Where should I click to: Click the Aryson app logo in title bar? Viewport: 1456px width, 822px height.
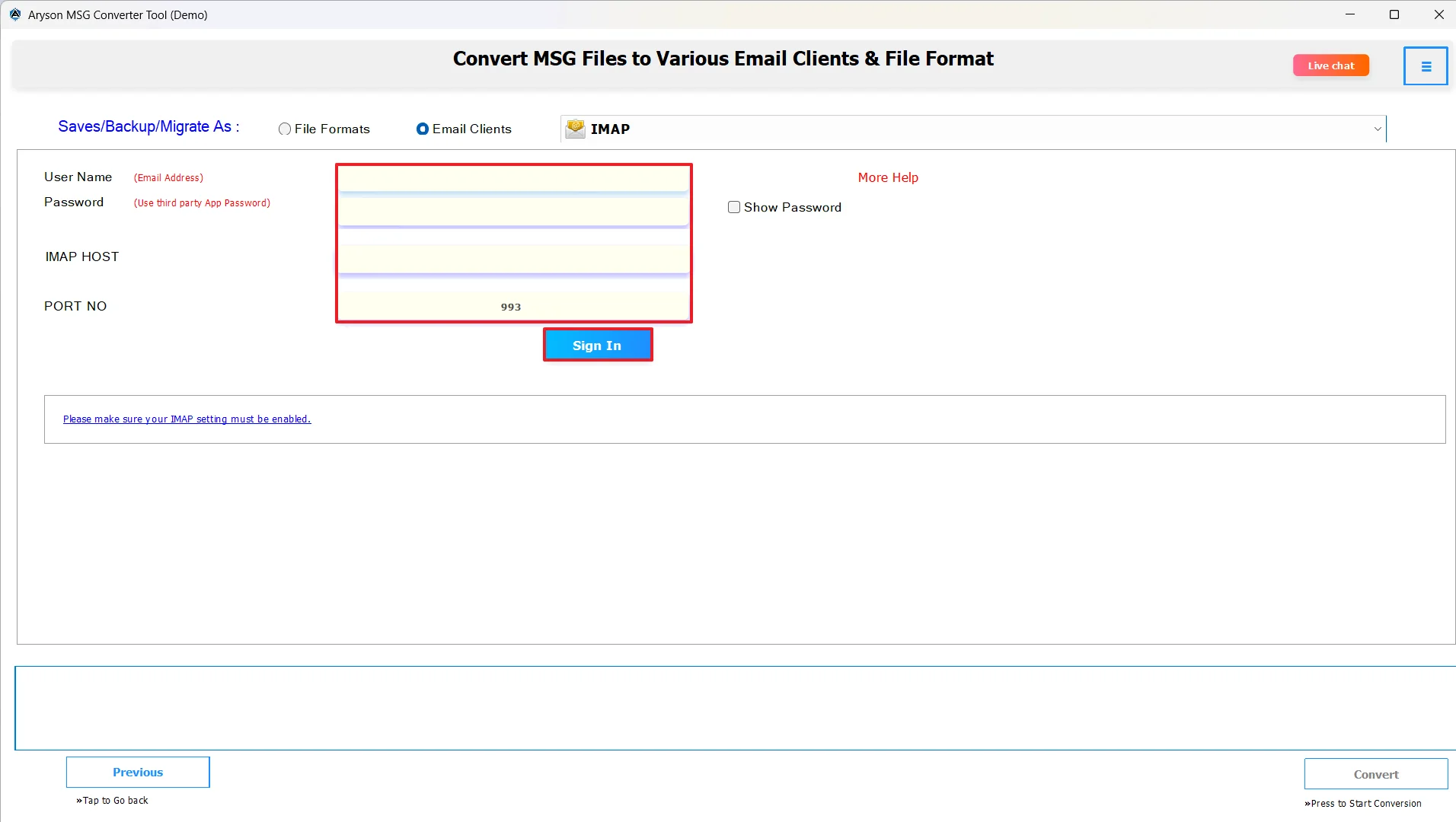[x=14, y=14]
